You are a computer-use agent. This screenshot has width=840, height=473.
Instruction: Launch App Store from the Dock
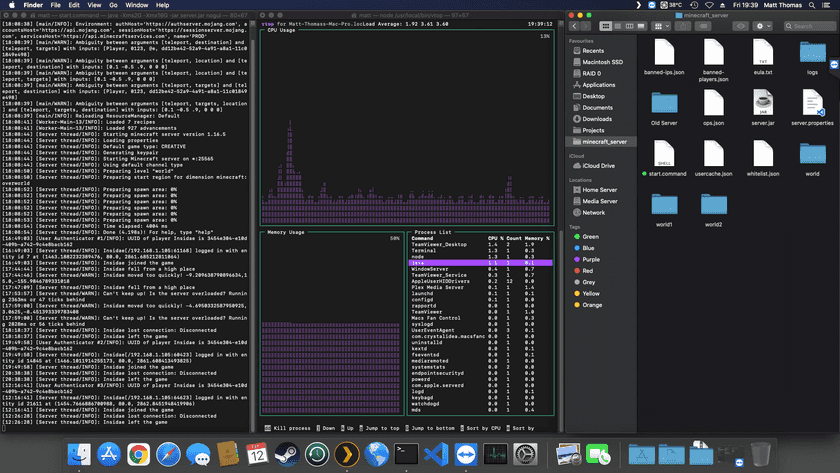point(109,455)
